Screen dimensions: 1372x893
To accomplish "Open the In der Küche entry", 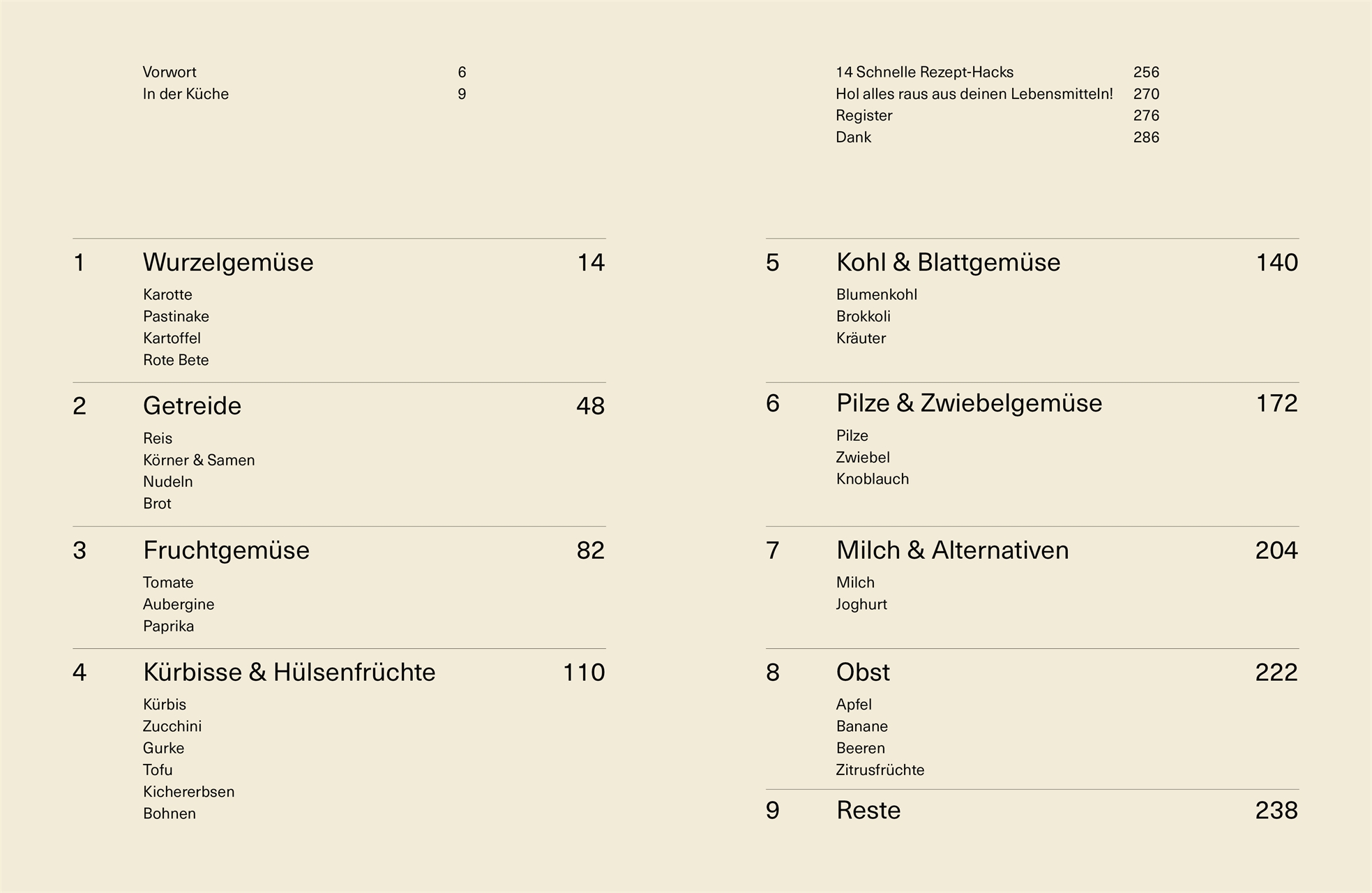I will coord(186,94).
